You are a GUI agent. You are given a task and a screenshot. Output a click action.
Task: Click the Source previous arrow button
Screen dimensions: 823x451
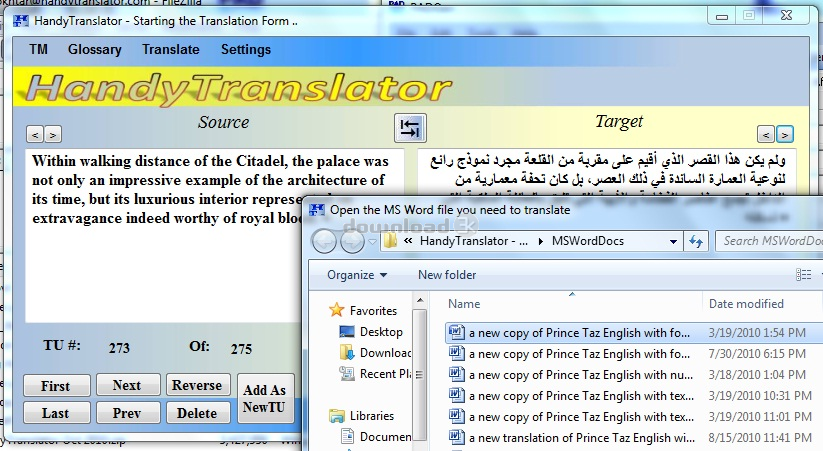[x=35, y=135]
